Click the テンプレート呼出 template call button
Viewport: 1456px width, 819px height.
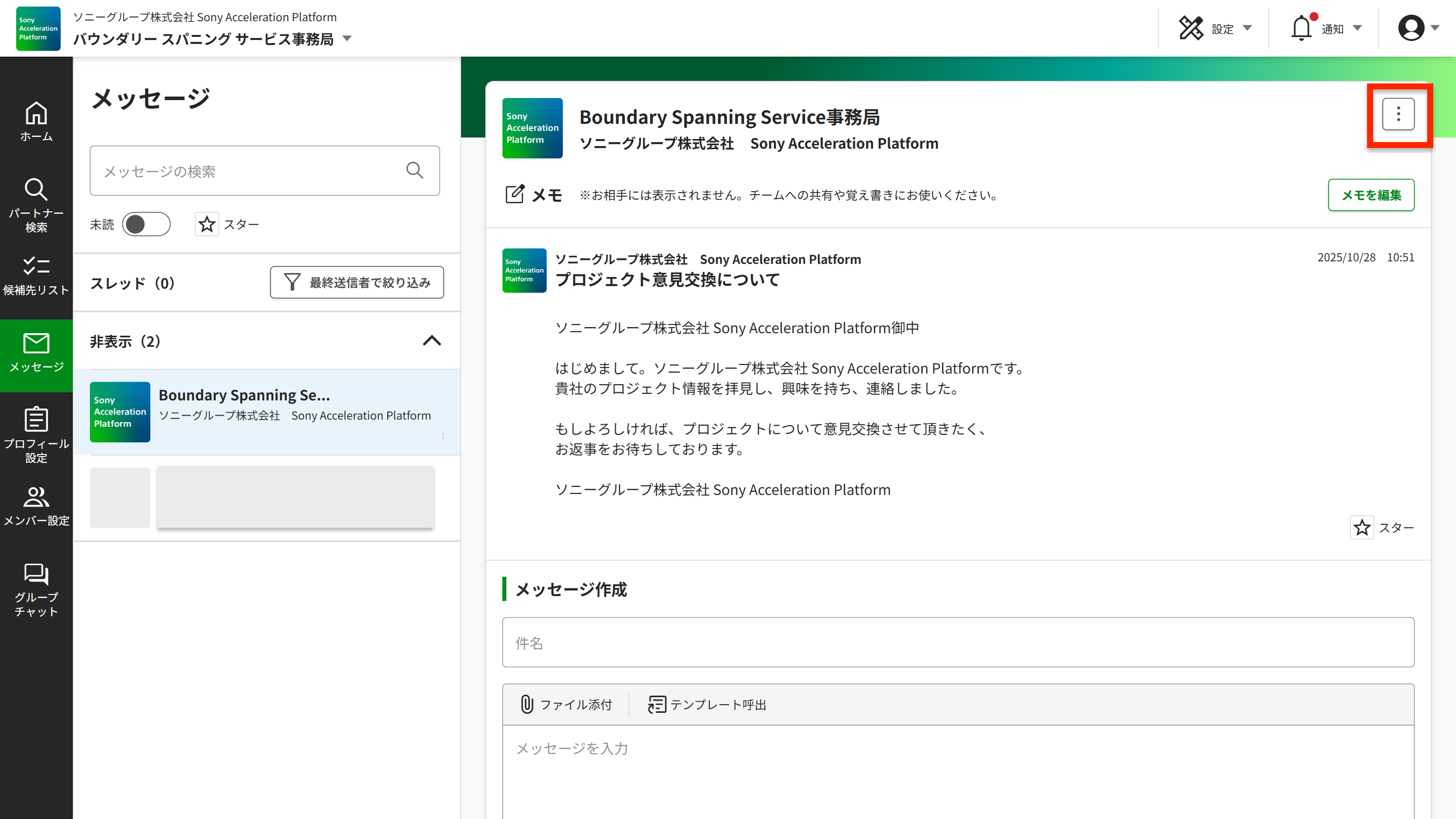point(707,704)
